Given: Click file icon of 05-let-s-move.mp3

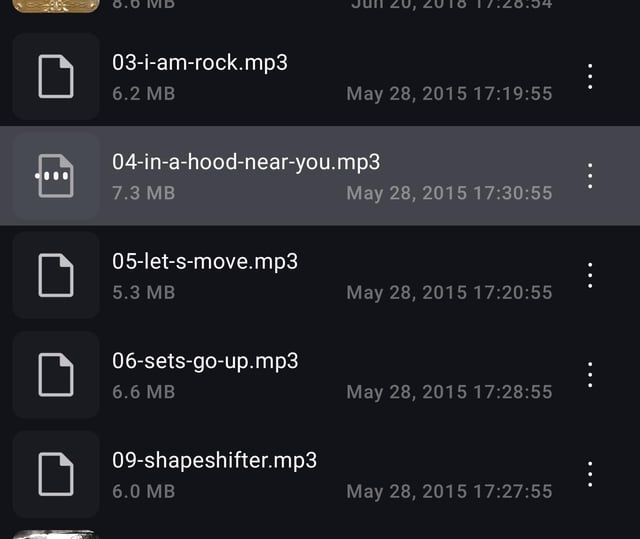Looking at the screenshot, I should click(x=56, y=275).
